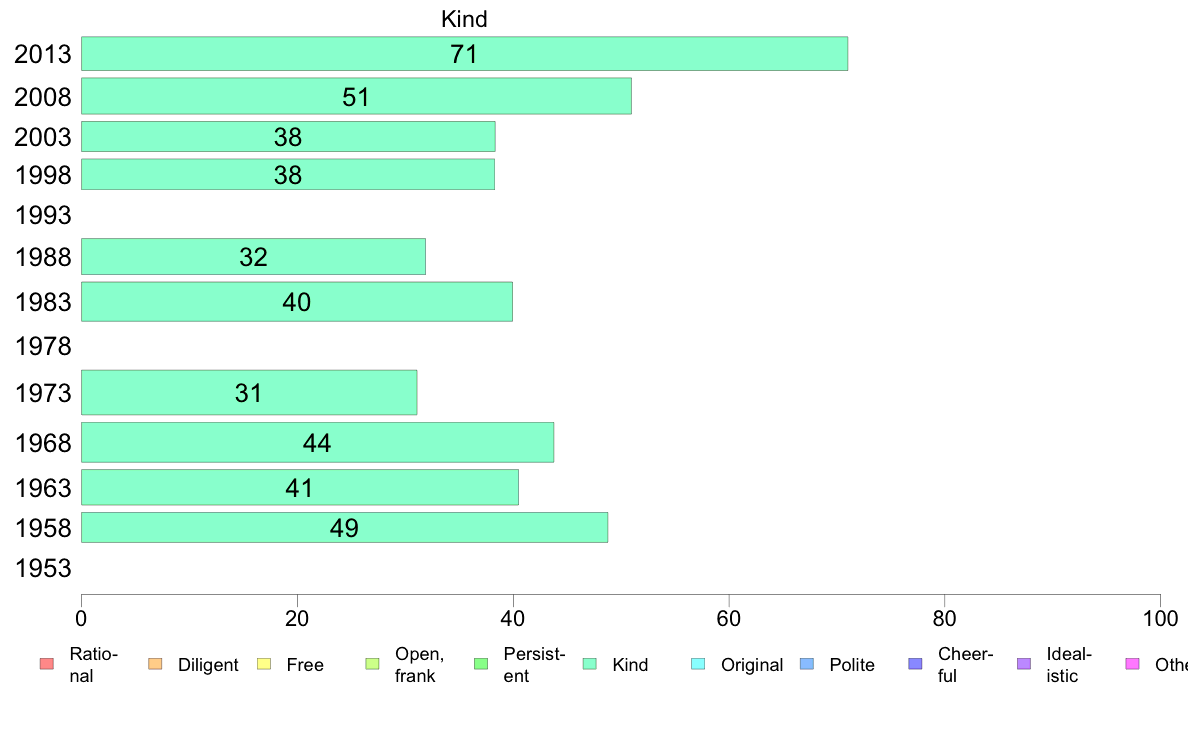Screen dimensions: 1188x736
Task: Select the Polite legend swatch
Action: point(807,664)
